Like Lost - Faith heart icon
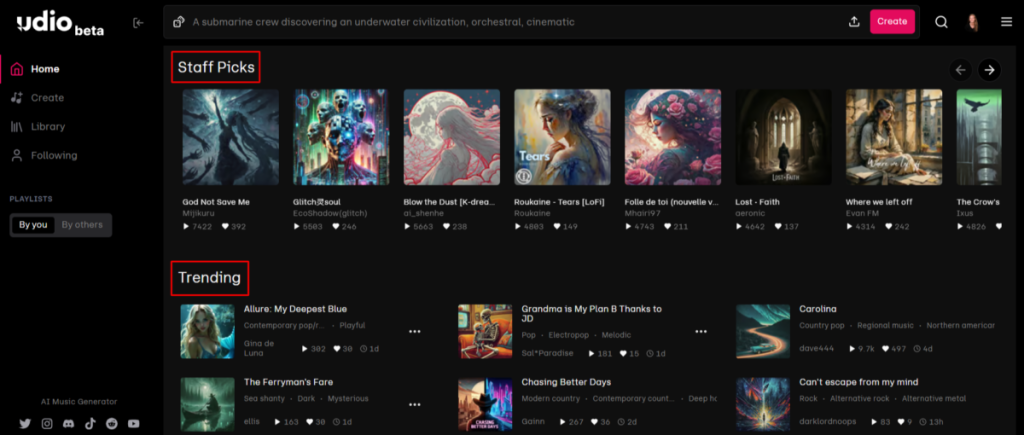 (778, 227)
